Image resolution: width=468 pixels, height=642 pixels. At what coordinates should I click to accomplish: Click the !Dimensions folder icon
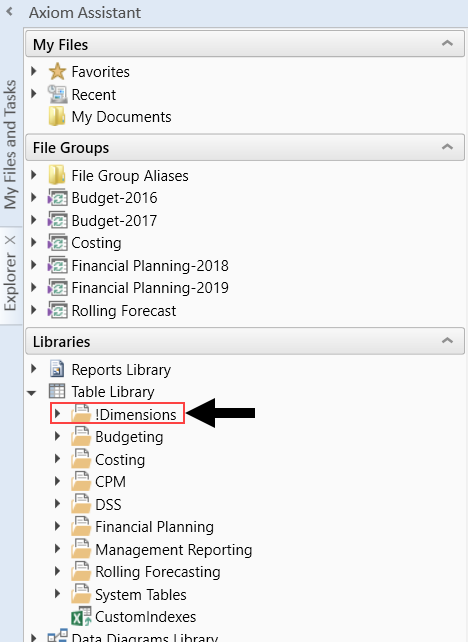(81, 413)
